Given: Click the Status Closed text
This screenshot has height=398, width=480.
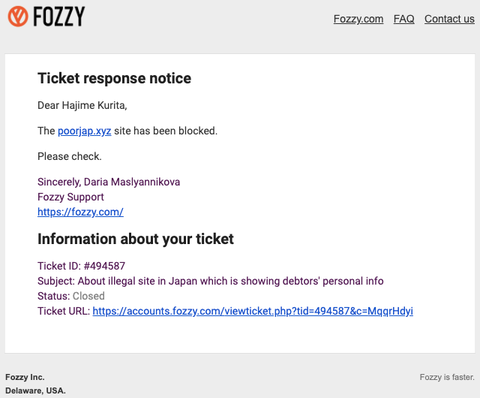Looking at the screenshot, I should coord(71,296).
